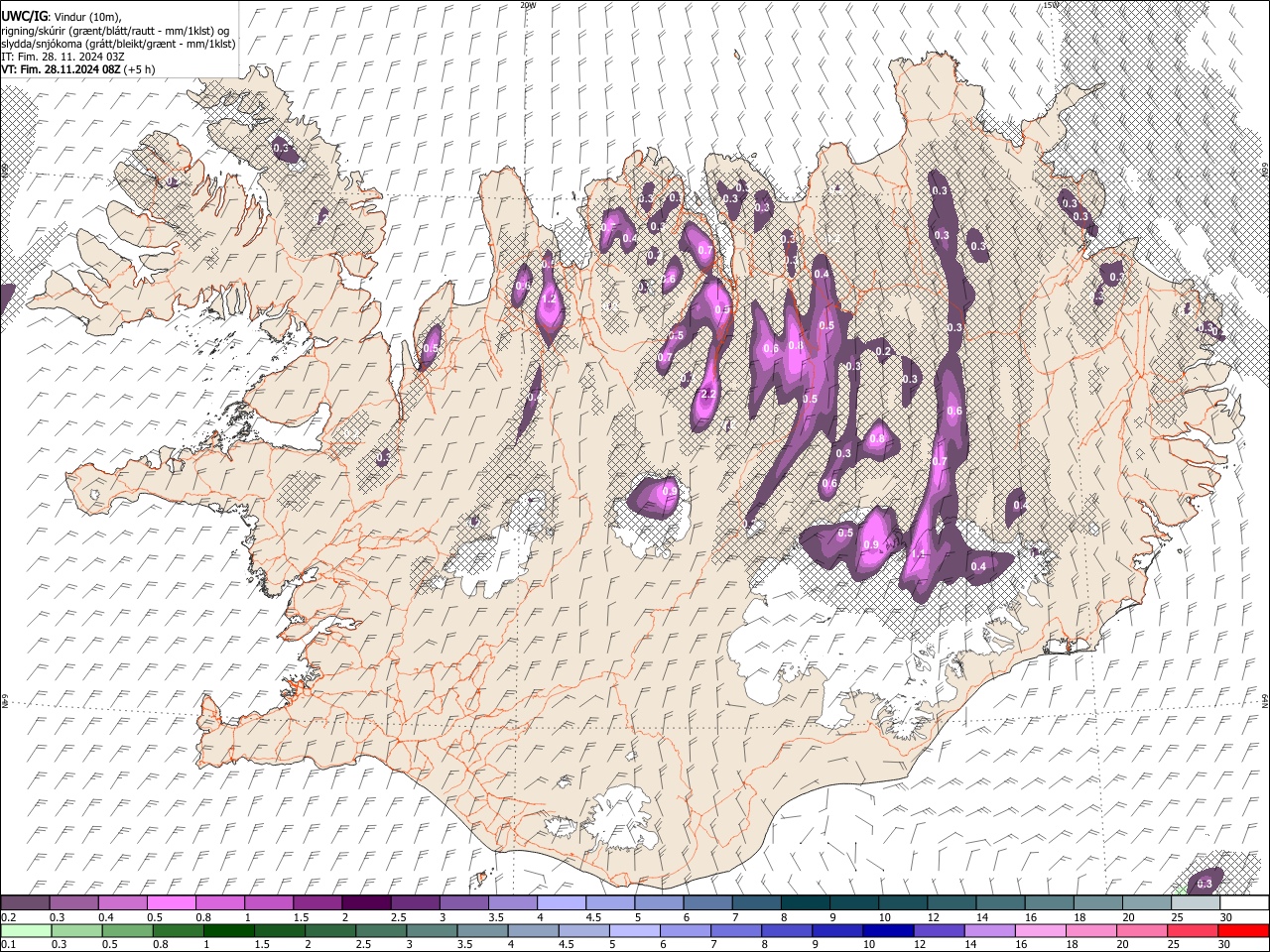Image resolution: width=1270 pixels, height=952 pixels.
Task: Select the red 25–30 lower legend swatch
Action: tap(1193, 930)
